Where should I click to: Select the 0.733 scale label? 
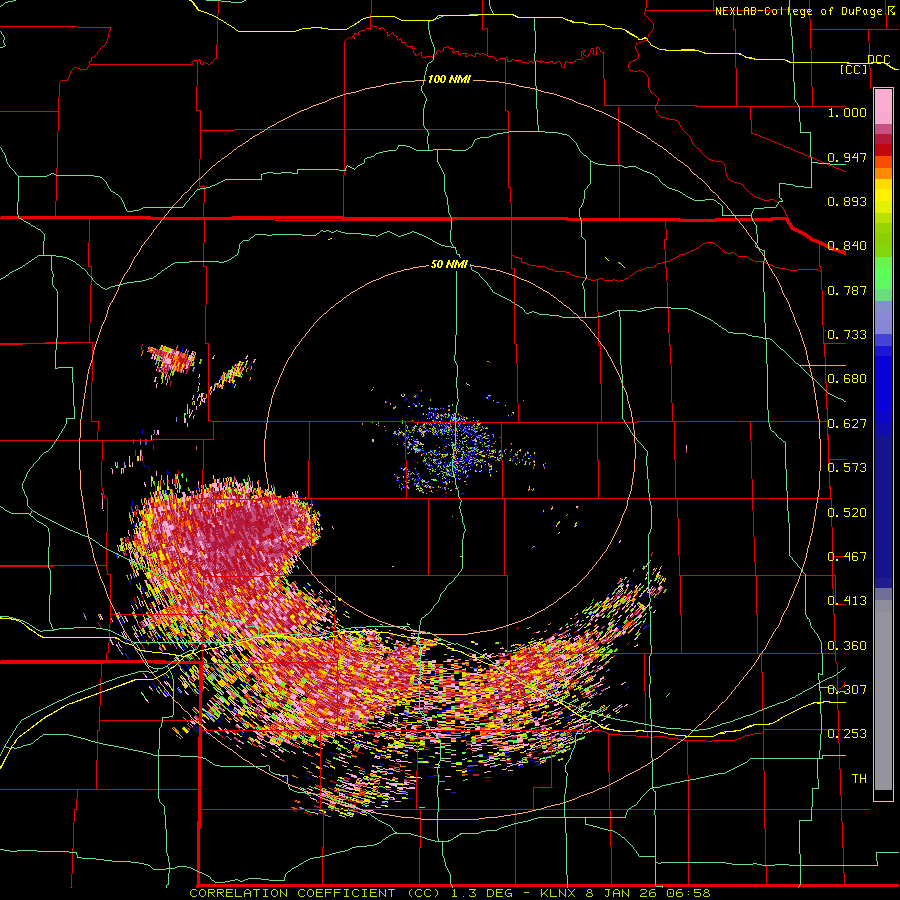(847, 335)
